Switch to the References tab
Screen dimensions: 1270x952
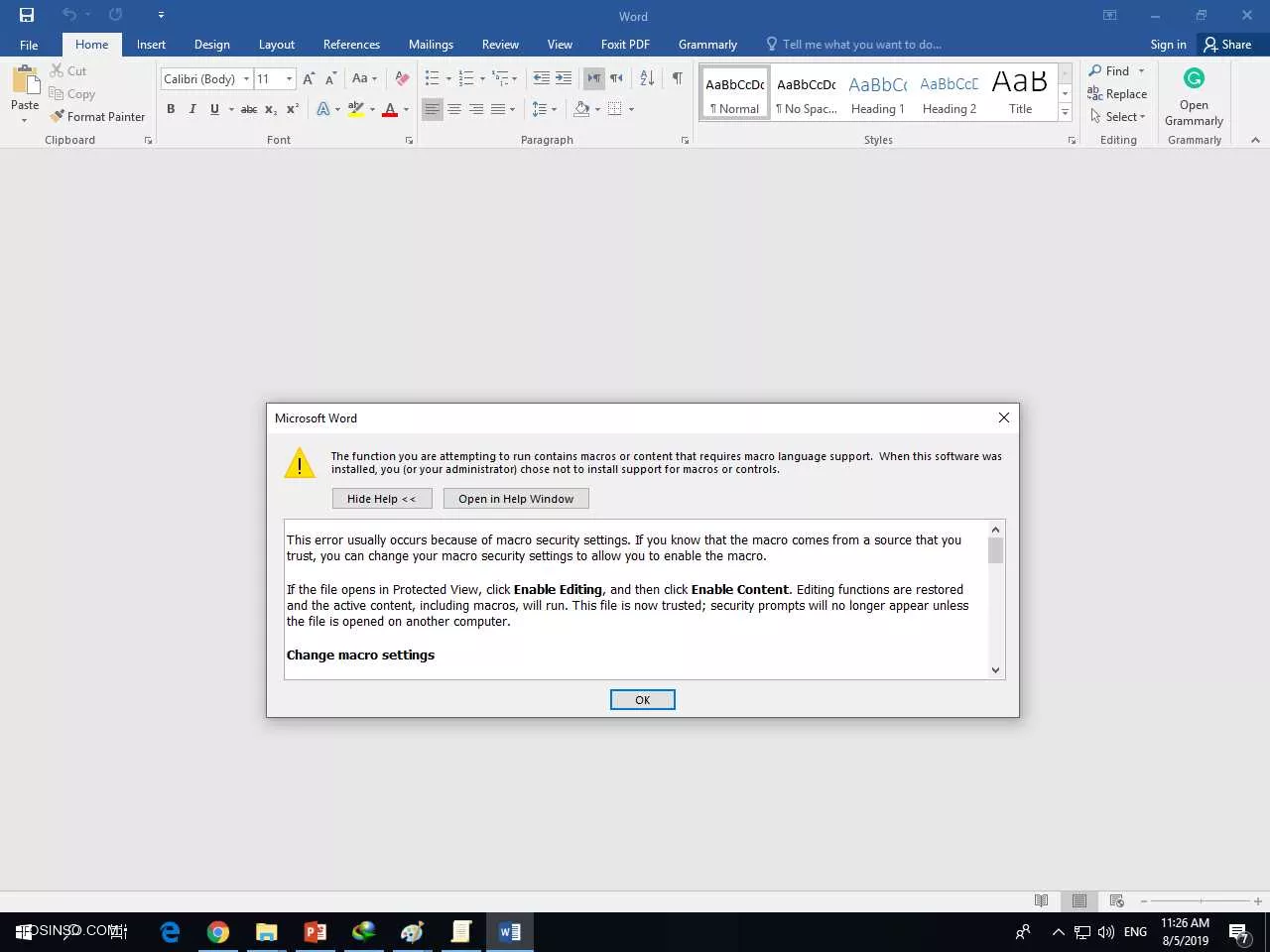(351, 45)
